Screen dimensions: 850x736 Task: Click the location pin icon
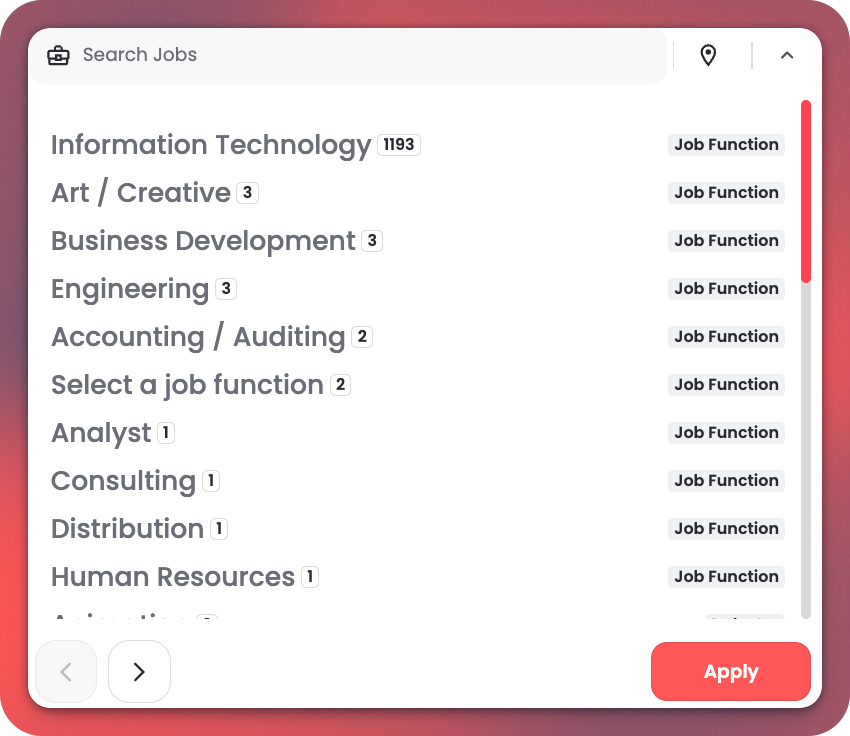708,55
